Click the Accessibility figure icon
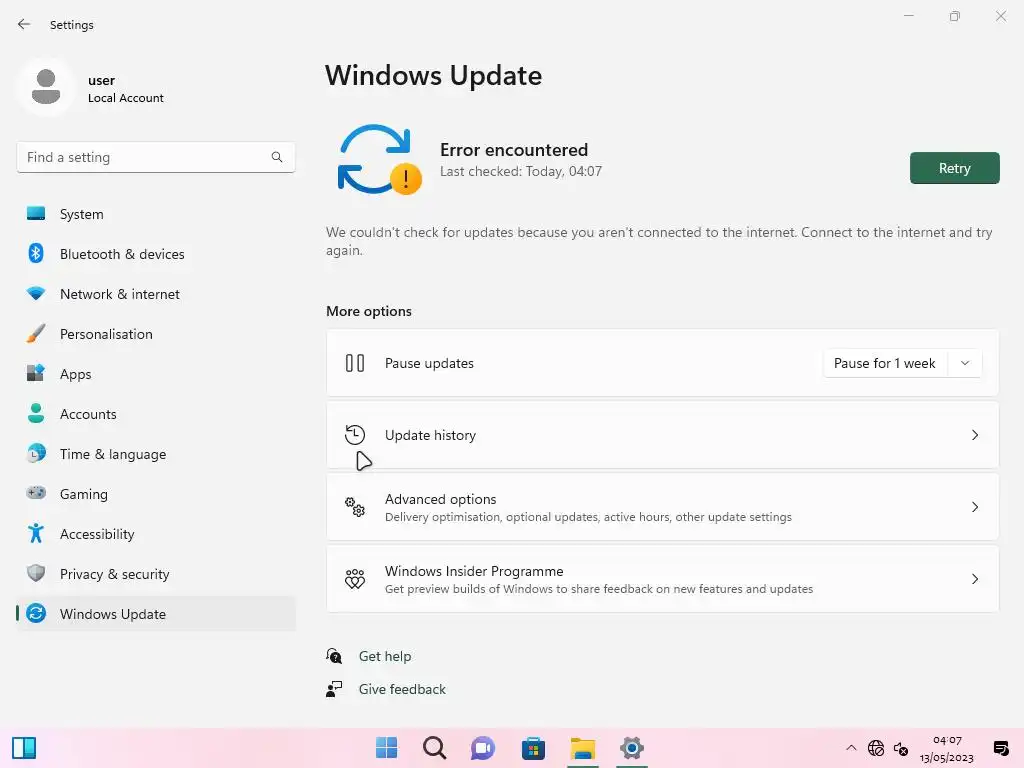 tap(36, 534)
